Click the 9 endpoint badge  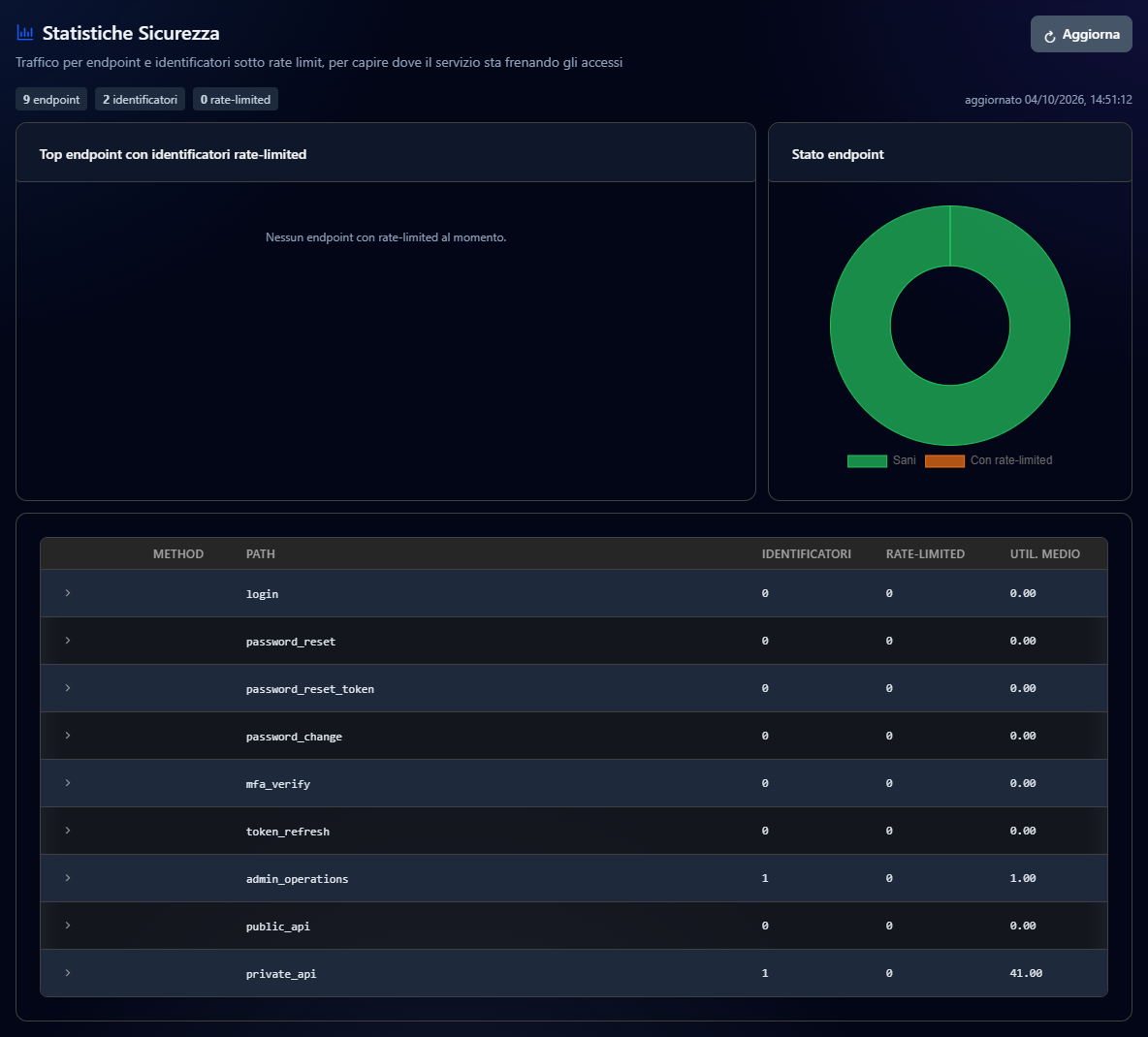click(x=51, y=100)
